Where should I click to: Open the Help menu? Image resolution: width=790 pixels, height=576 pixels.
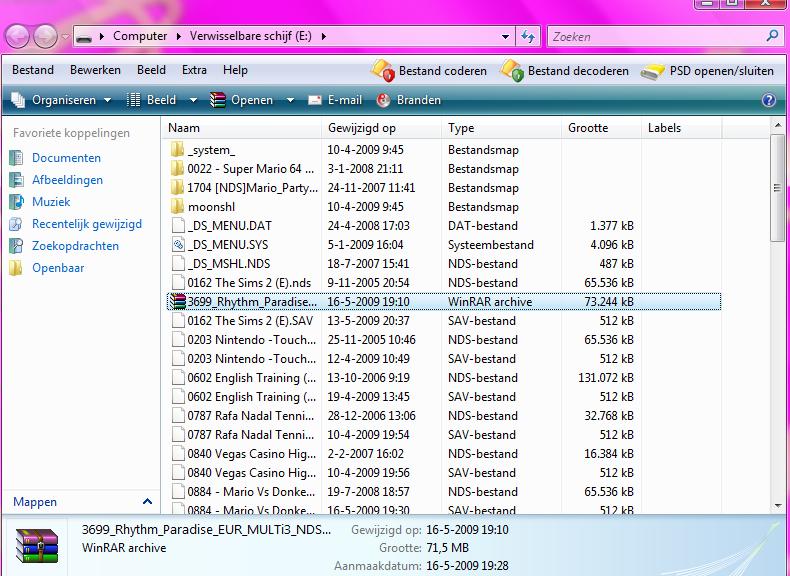point(235,70)
